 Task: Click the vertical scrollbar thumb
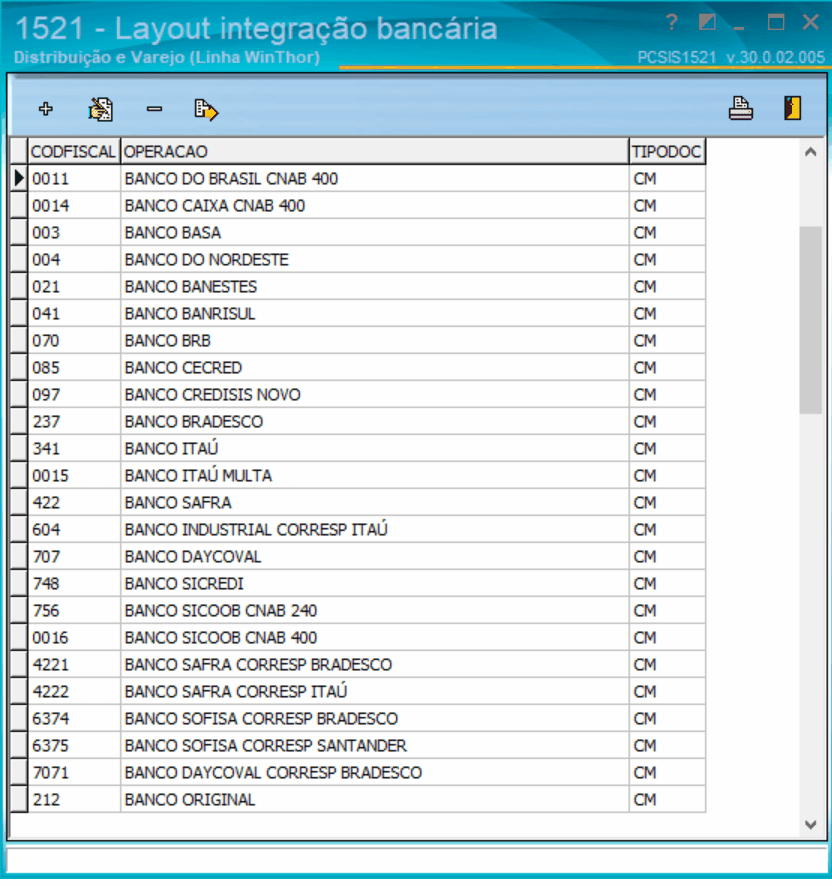(x=811, y=320)
